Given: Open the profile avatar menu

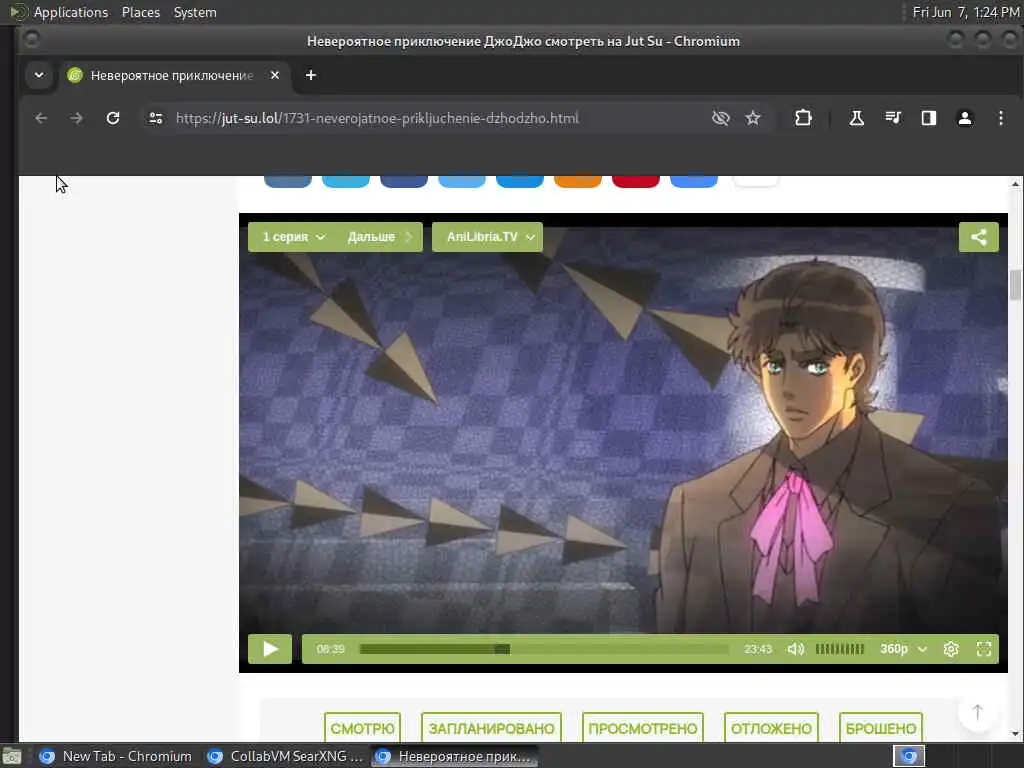Looking at the screenshot, I should [965, 118].
